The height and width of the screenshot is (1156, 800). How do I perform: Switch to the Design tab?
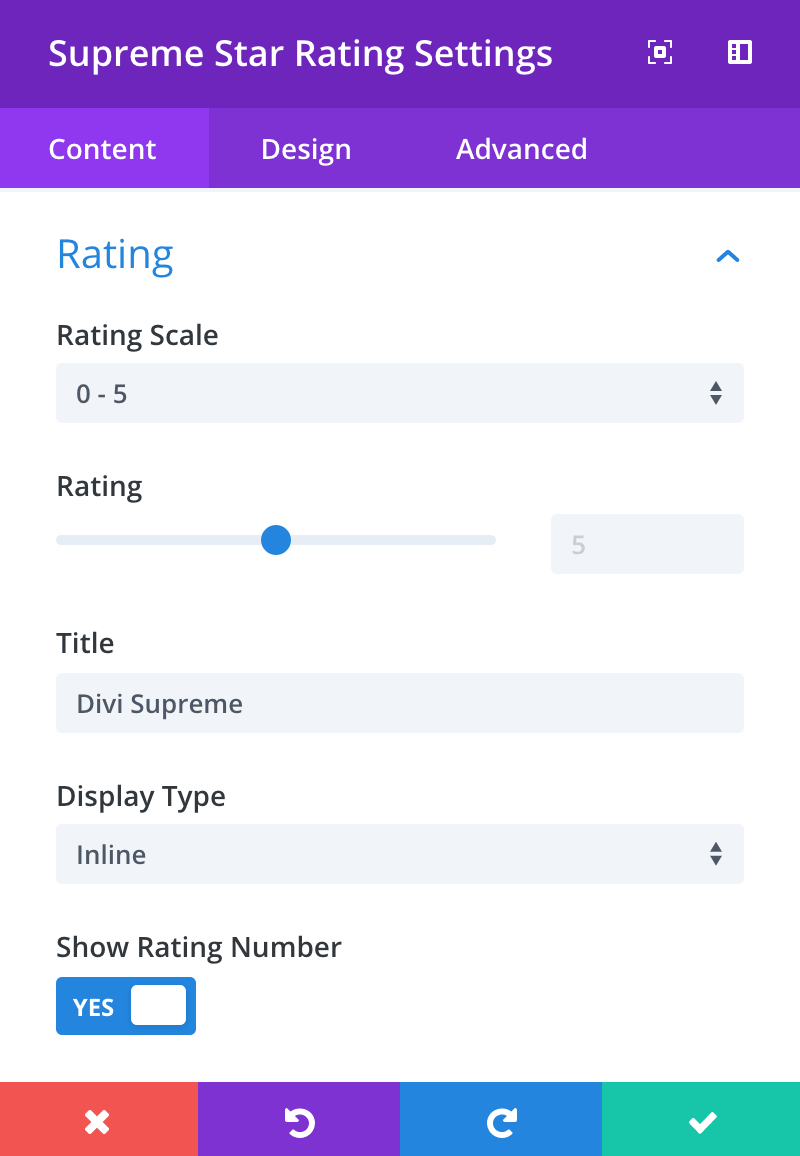click(306, 149)
